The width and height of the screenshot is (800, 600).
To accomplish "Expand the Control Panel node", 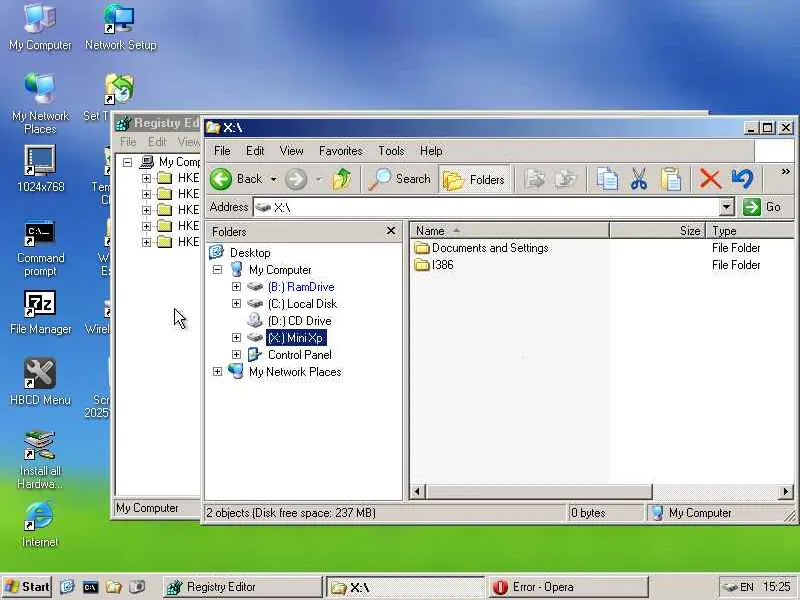I will click(236, 354).
